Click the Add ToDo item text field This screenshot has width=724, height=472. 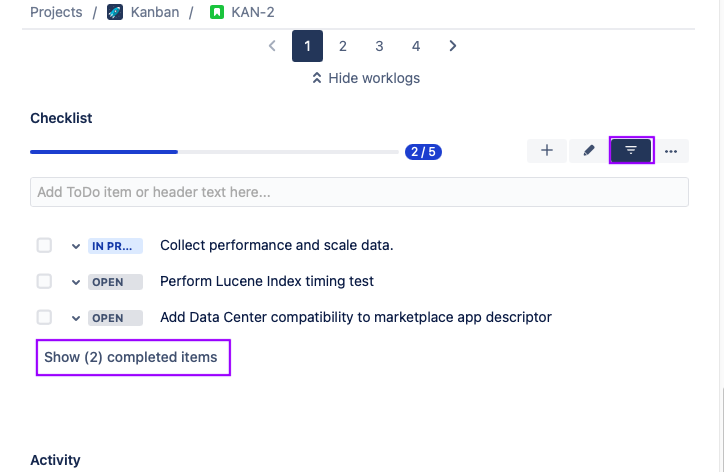point(359,192)
